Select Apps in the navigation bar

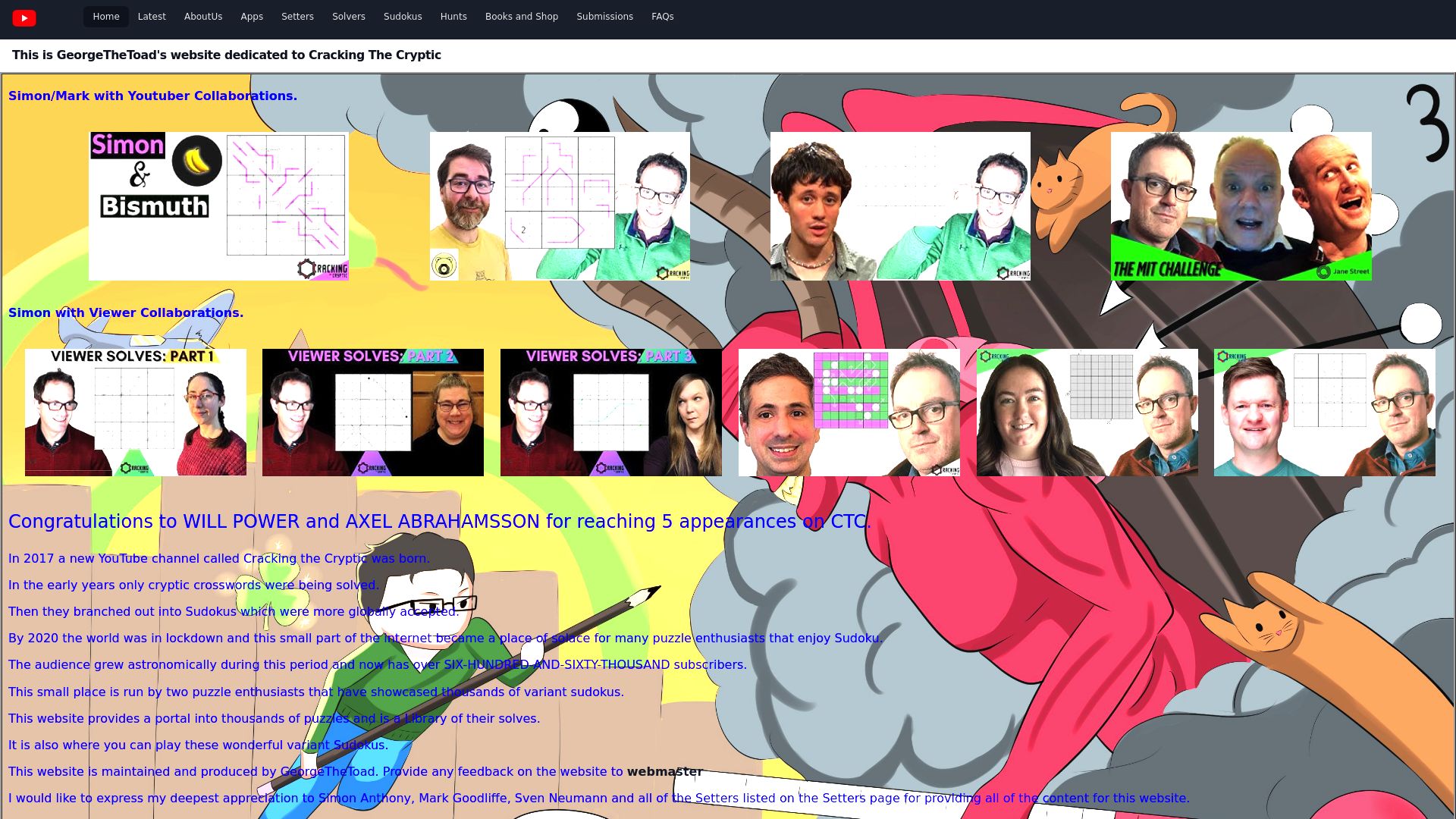point(252,17)
